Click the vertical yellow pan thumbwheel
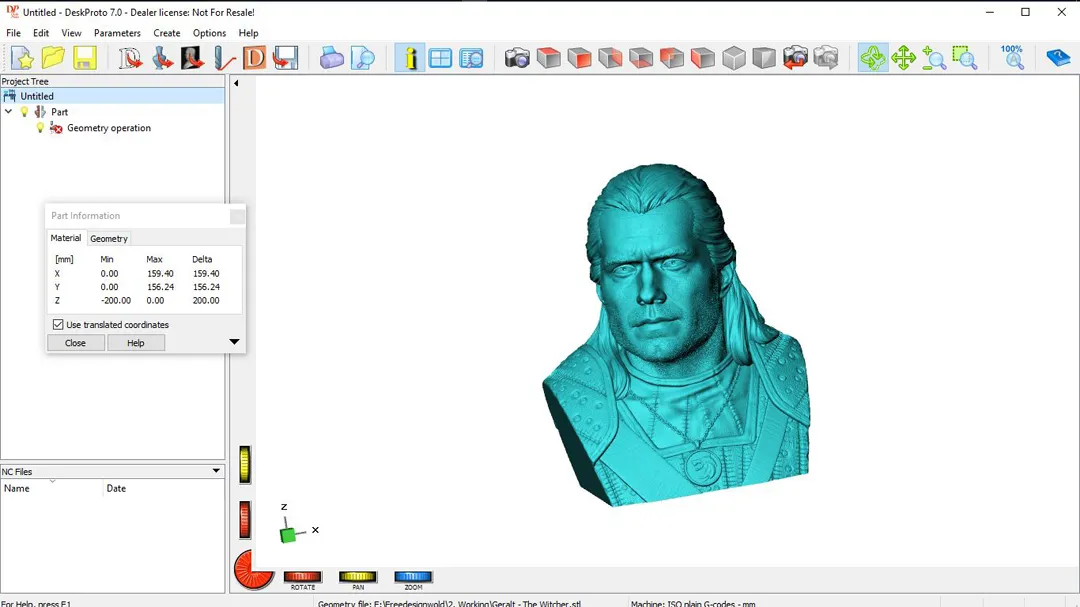This screenshot has height=607, width=1080. [245, 464]
